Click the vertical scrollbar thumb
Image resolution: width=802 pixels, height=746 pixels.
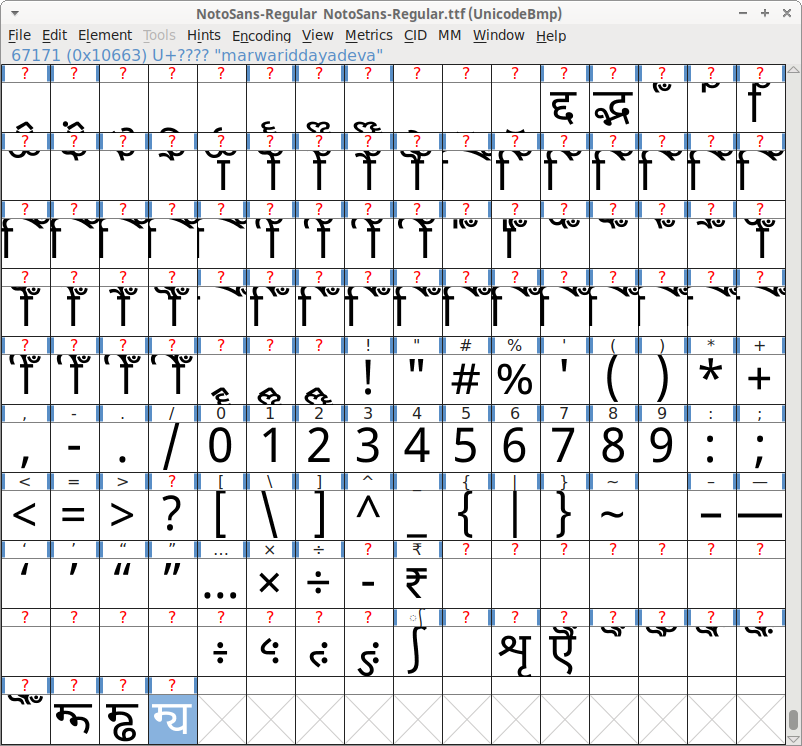794,720
